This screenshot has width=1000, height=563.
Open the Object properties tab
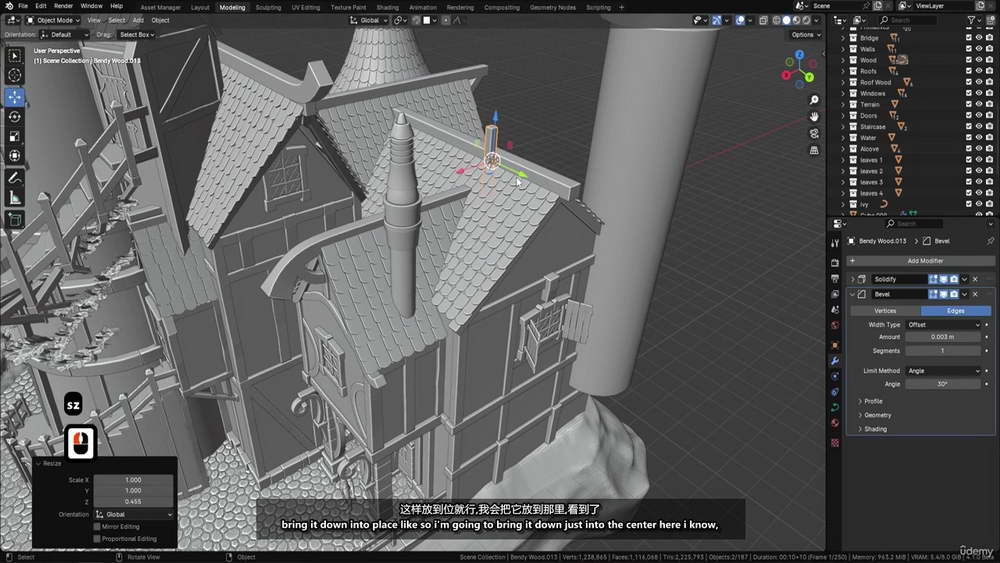coord(835,345)
